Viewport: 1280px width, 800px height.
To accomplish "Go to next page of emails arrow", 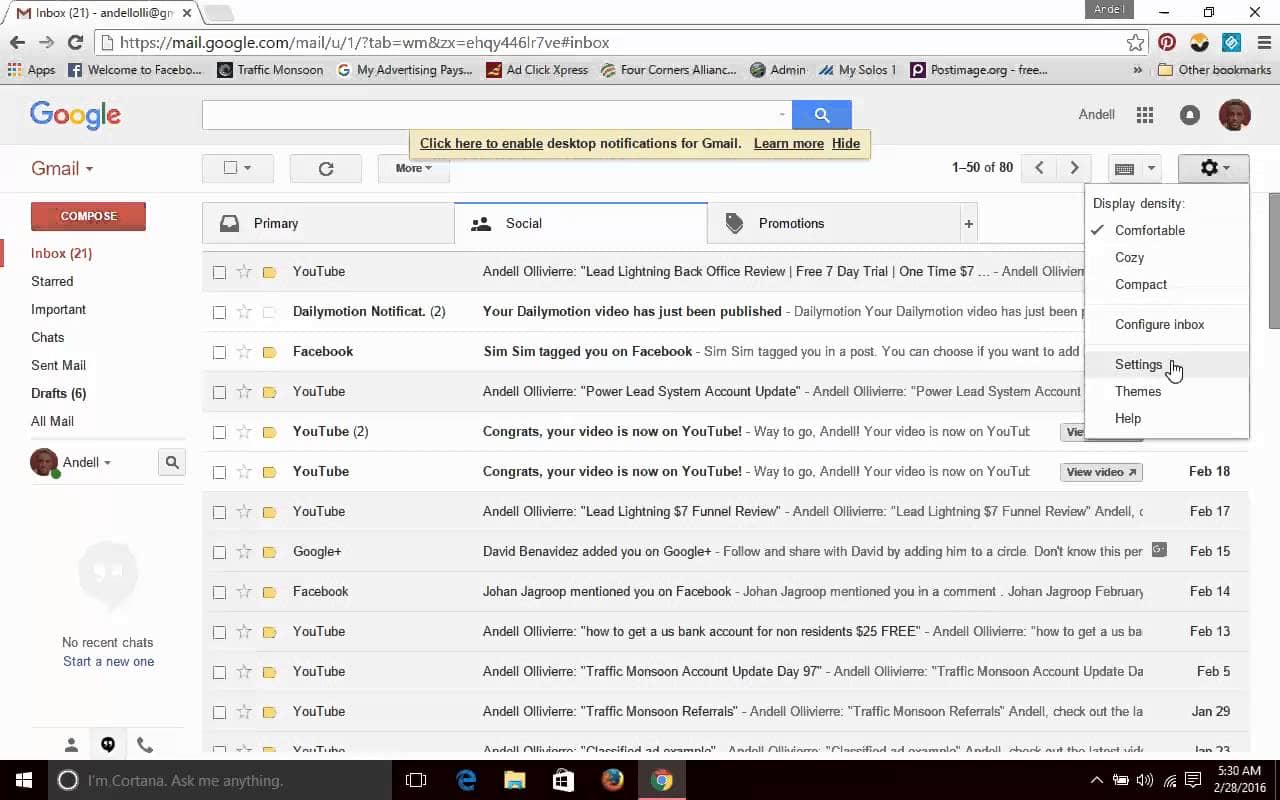I will point(1074,168).
